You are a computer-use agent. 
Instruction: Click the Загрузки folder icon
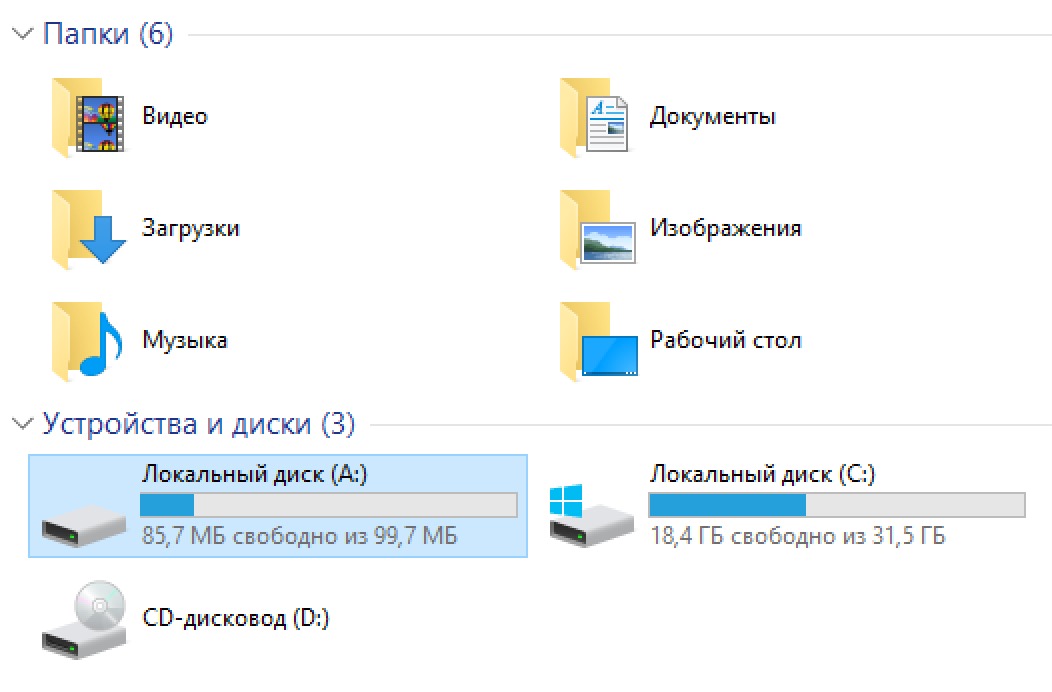tap(88, 229)
